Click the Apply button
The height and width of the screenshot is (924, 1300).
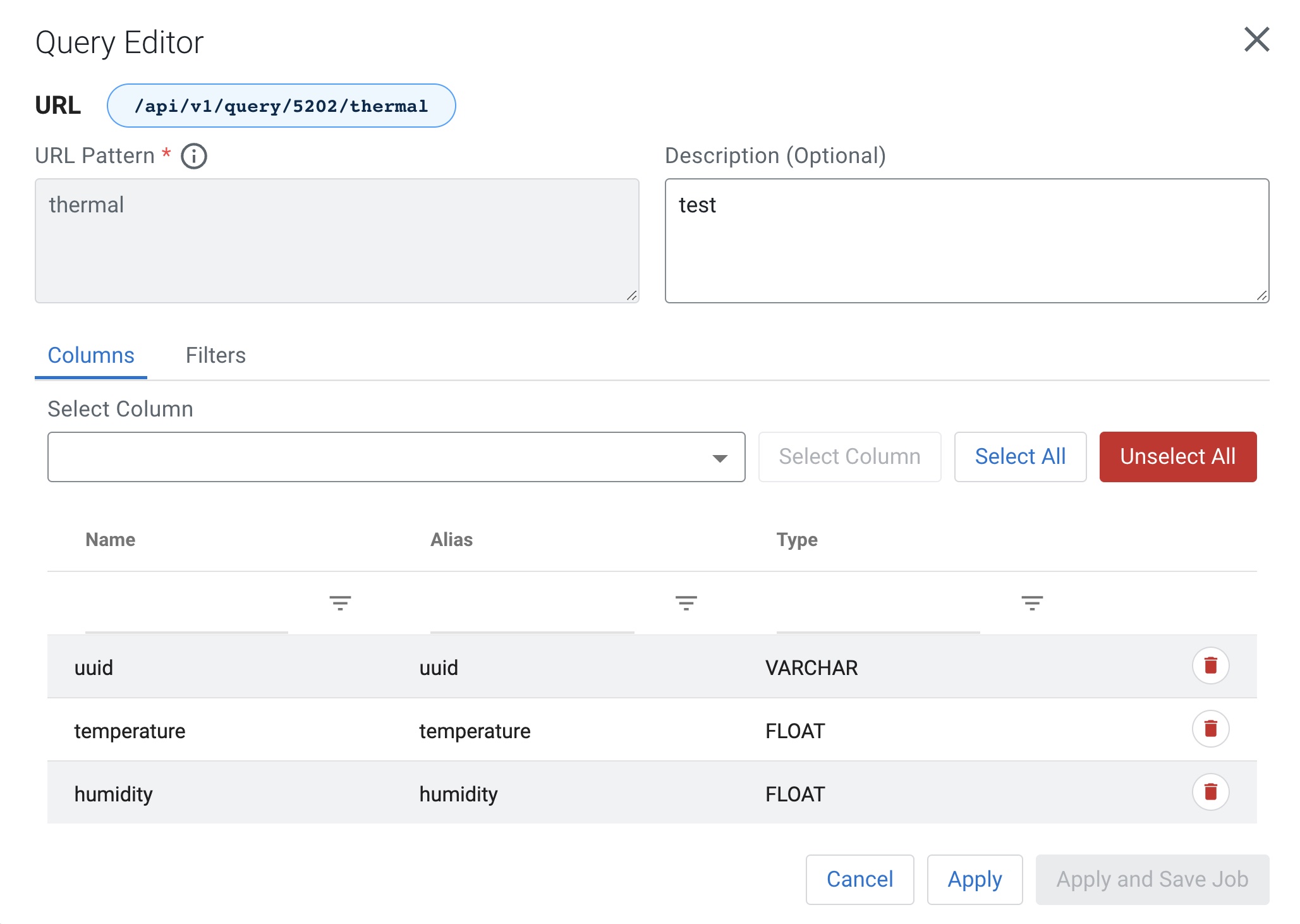(975, 879)
